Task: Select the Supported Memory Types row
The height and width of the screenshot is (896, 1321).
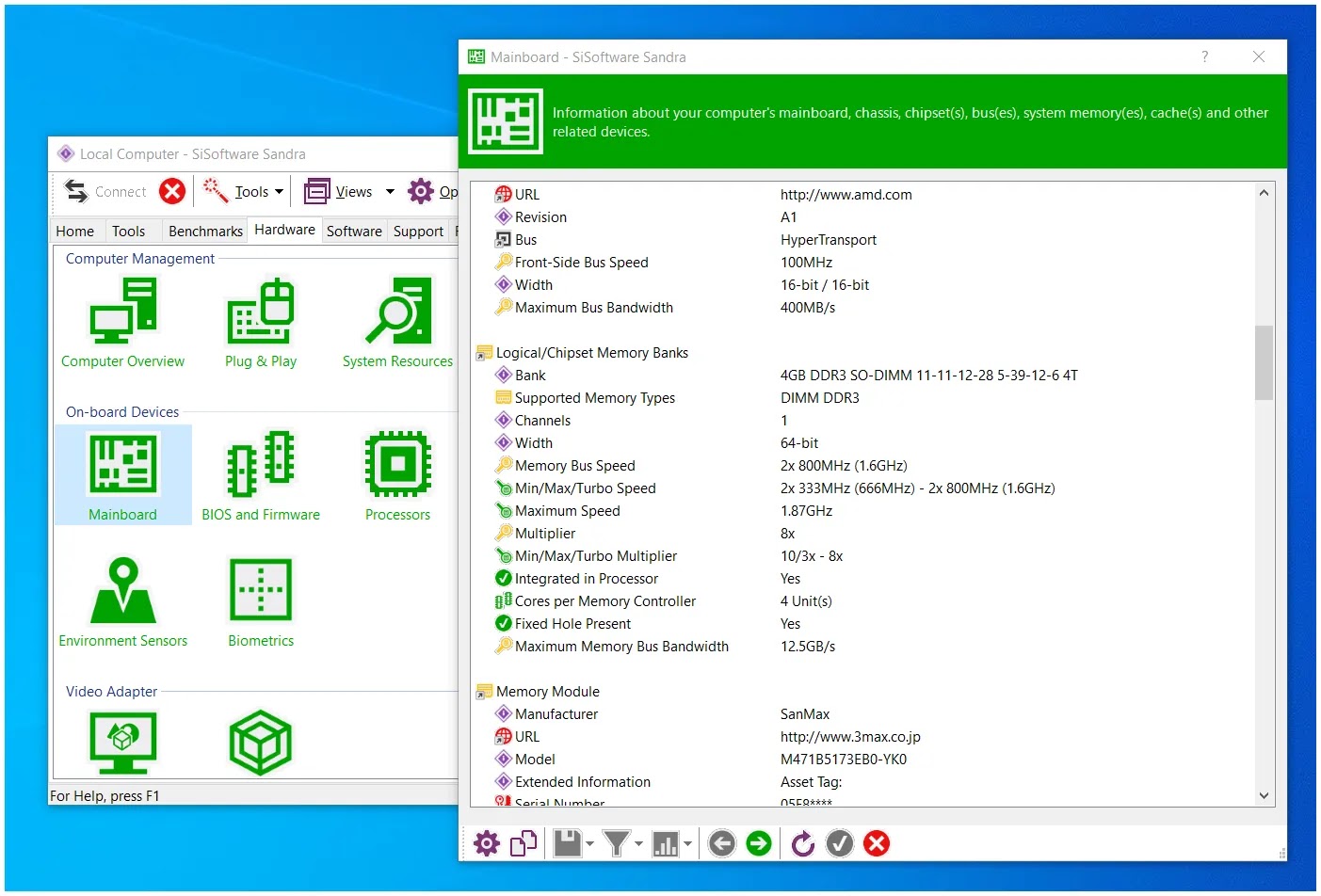Action: coord(863,398)
